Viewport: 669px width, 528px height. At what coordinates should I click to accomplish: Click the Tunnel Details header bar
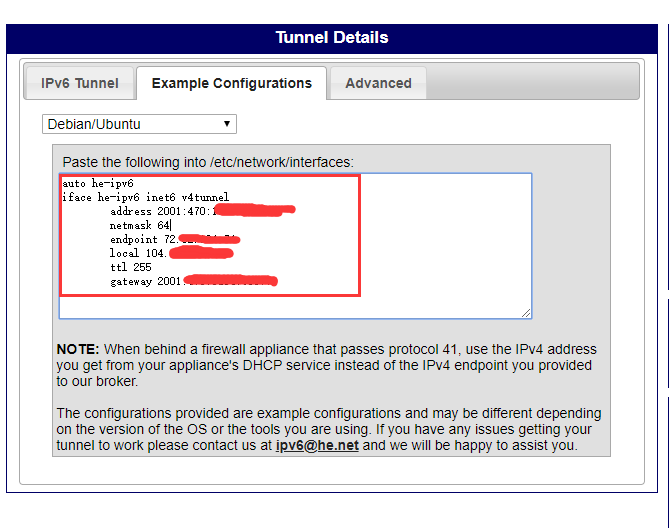(332, 38)
